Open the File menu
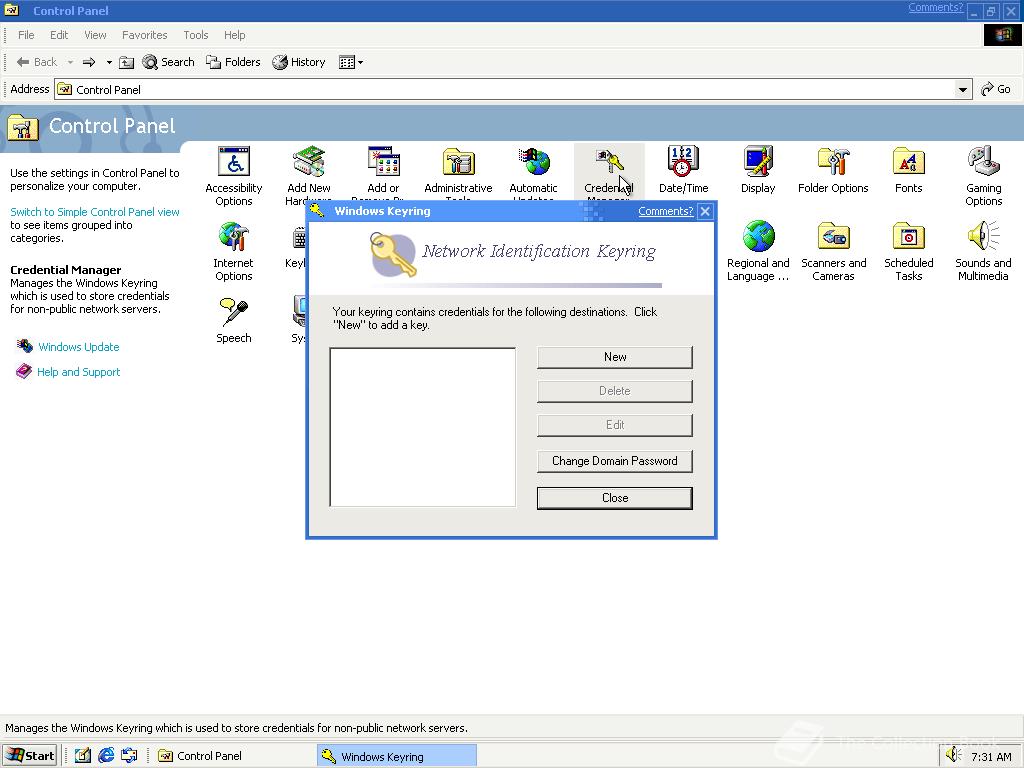 (26, 35)
